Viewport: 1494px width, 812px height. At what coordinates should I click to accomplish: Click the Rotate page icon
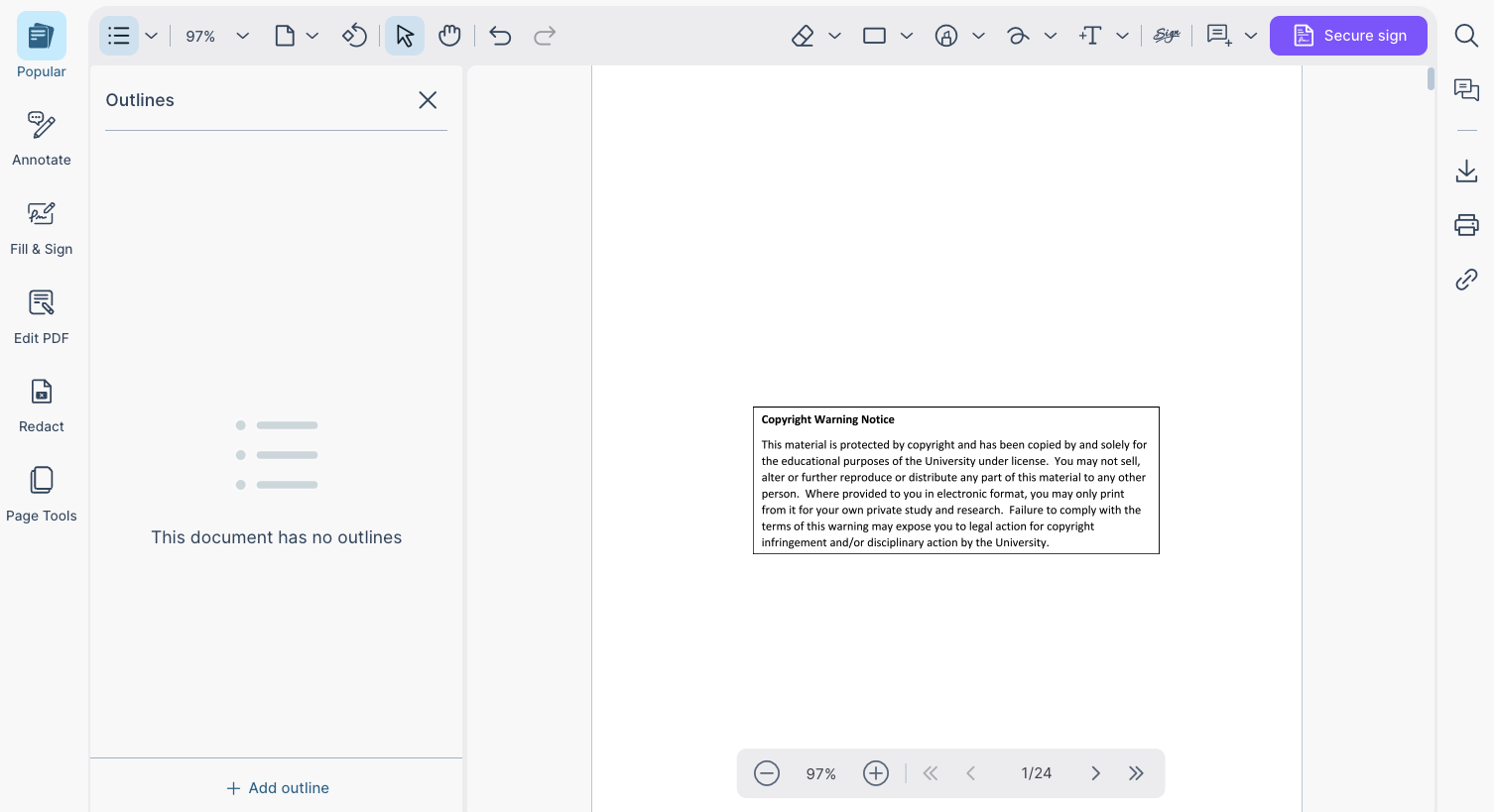coord(354,35)
